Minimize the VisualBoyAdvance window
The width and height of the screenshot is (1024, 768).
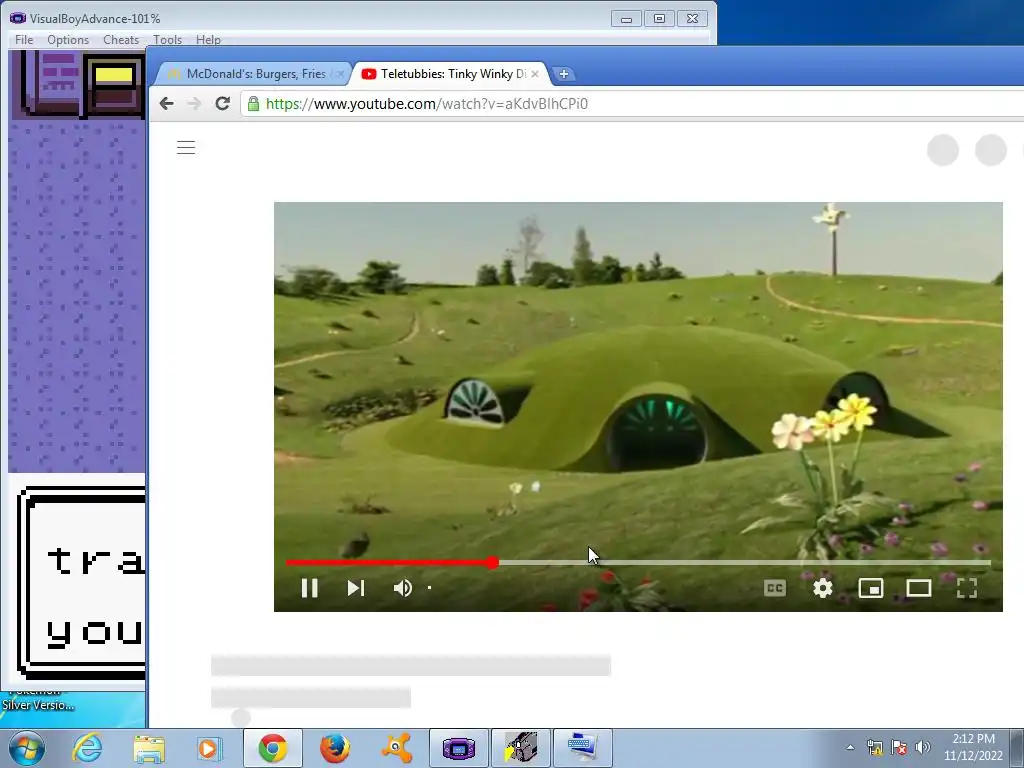point(626,19)
